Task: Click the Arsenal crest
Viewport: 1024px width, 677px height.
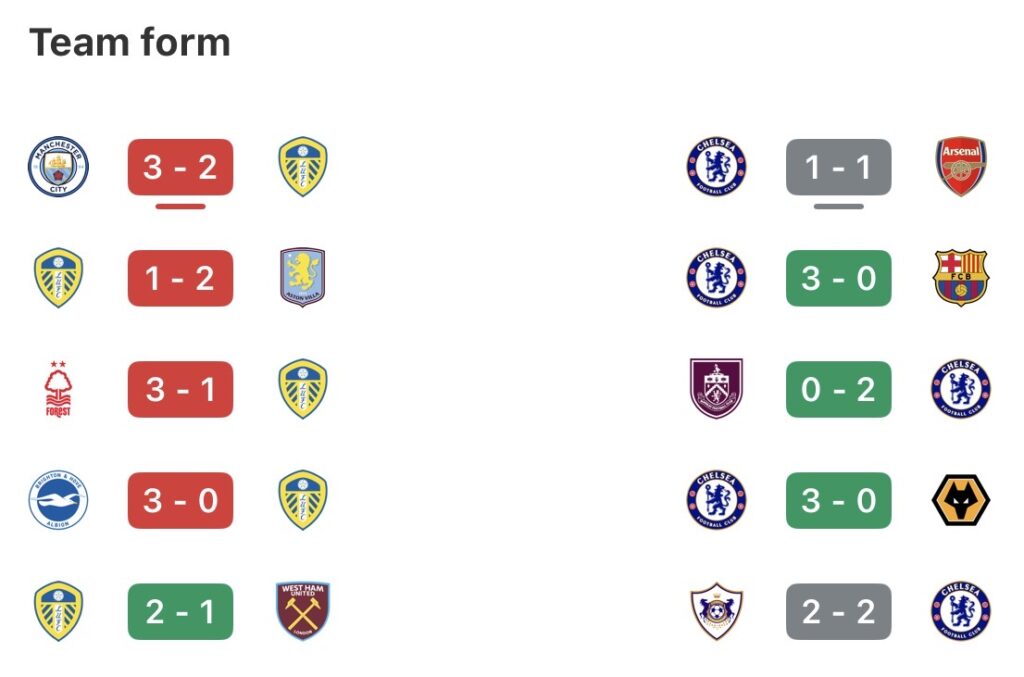Action: pyautogui.click(x=960, y=167)
